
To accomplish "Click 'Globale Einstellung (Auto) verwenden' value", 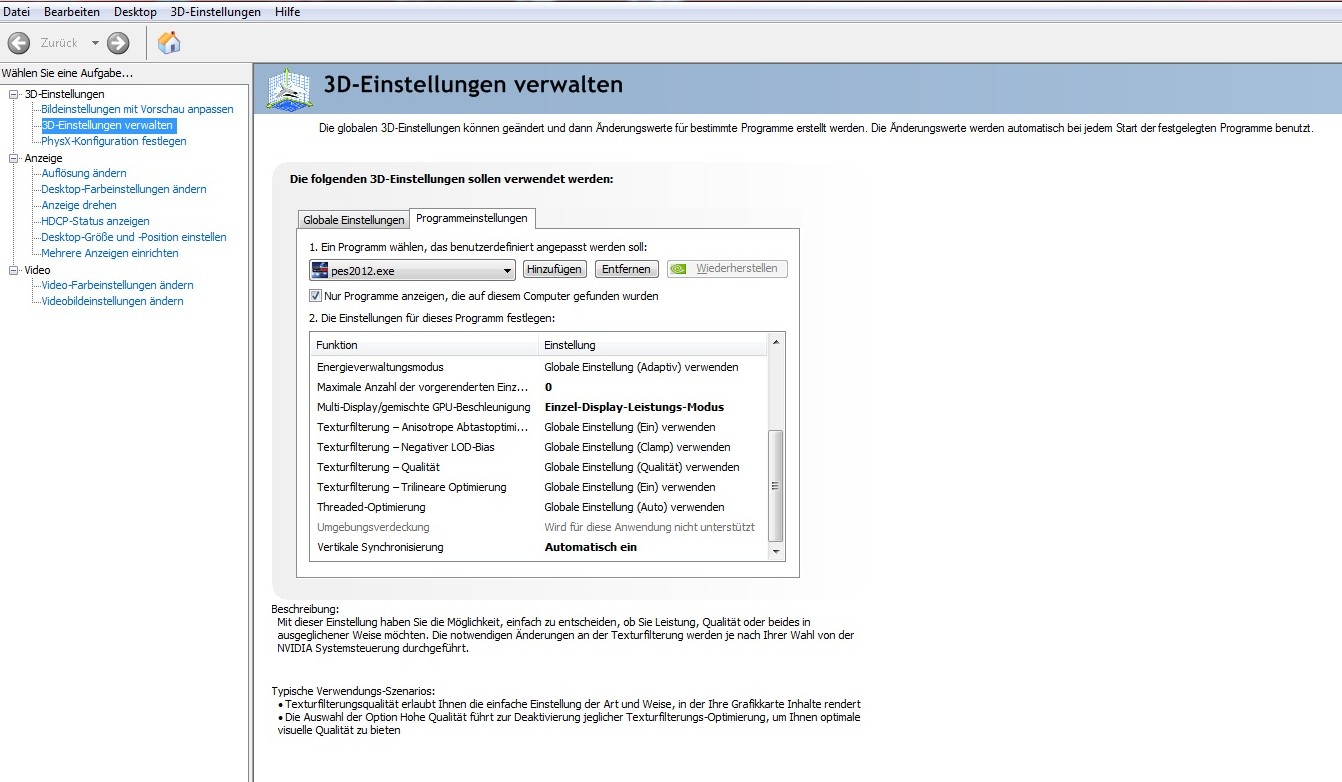I will coord(634,507).
